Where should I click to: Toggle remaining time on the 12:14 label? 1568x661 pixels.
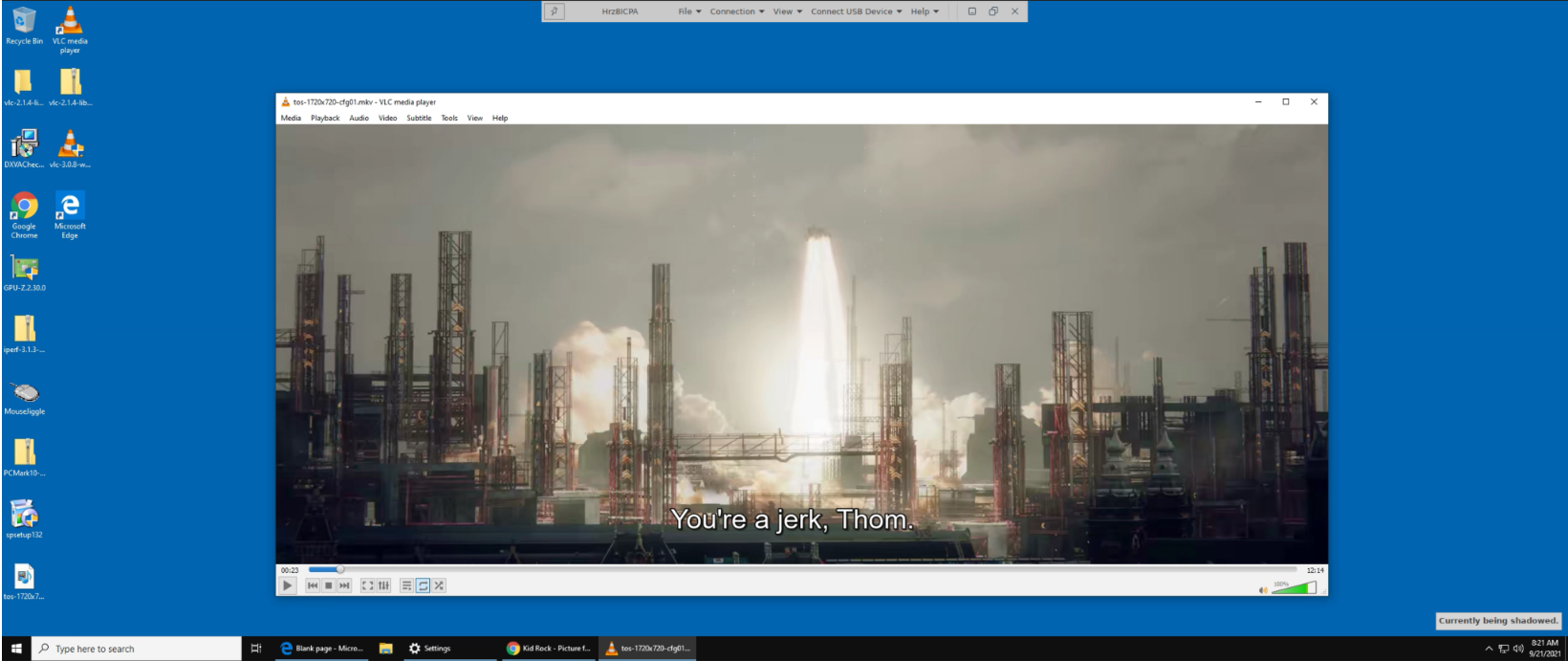[1315, 570]
